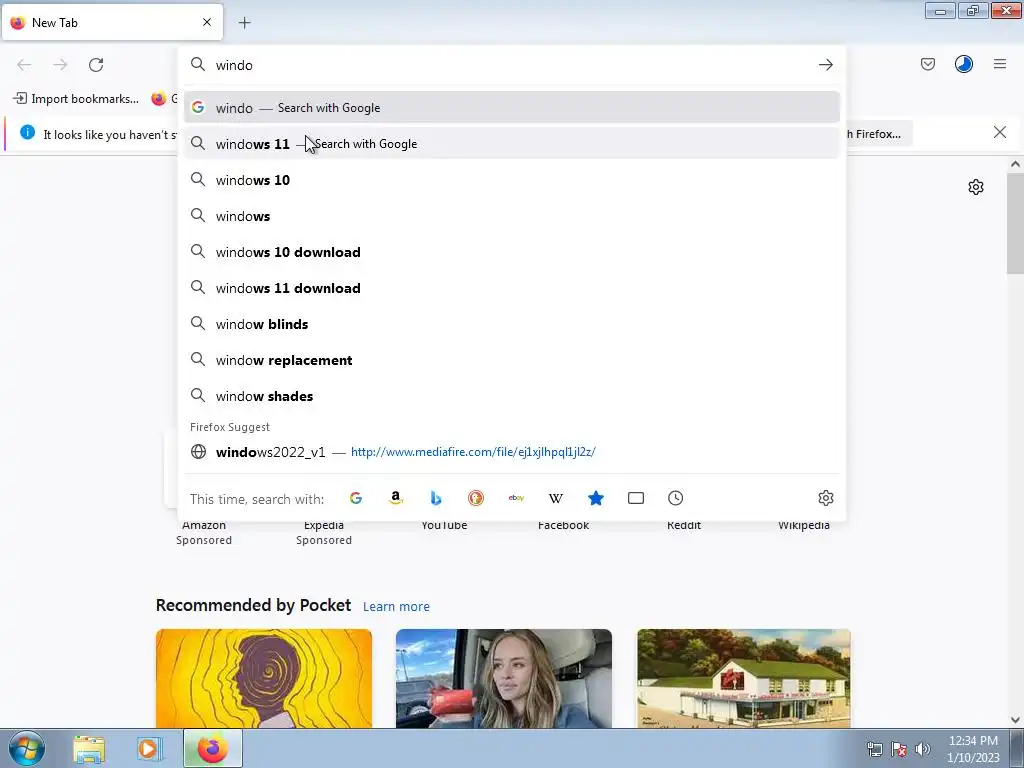This screenshot has height=768, width=1024.
Task: Click the forward navigation arrow
Action: coord(60,65)
